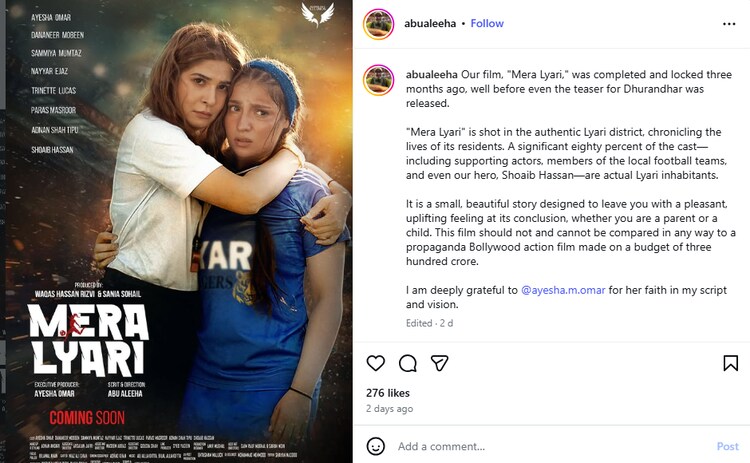Save the post with the bookmark icon
750x463 pixels.
[730, 363]
